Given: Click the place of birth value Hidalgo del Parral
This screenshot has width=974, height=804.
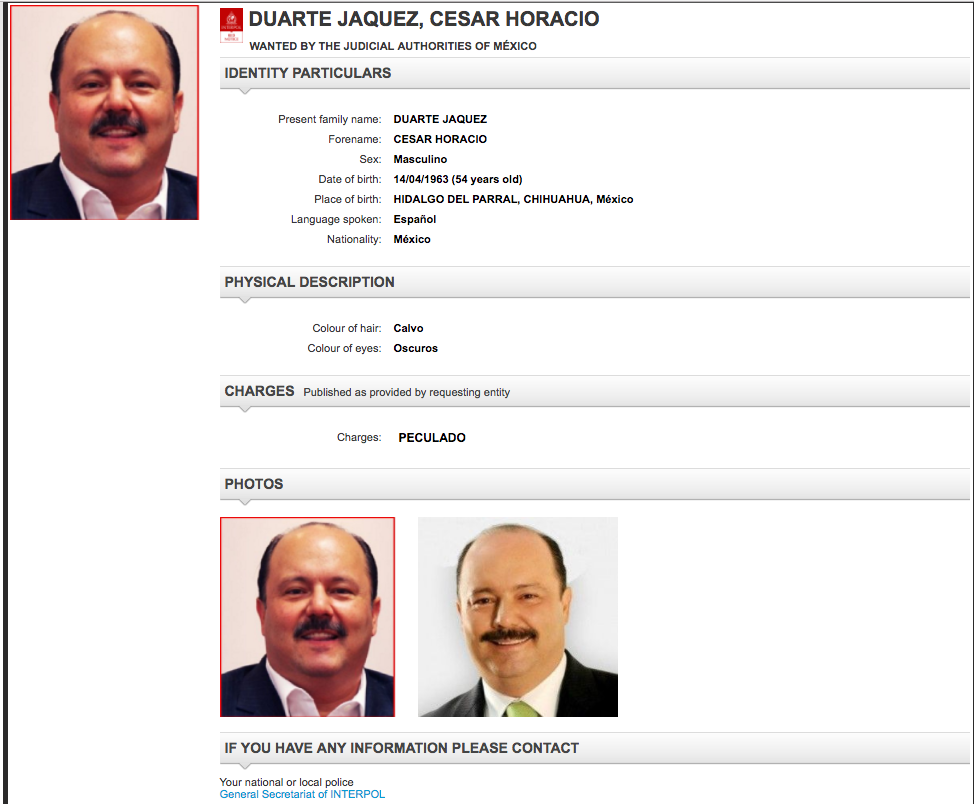Looking at the screenshot, I should pos(513,199).
